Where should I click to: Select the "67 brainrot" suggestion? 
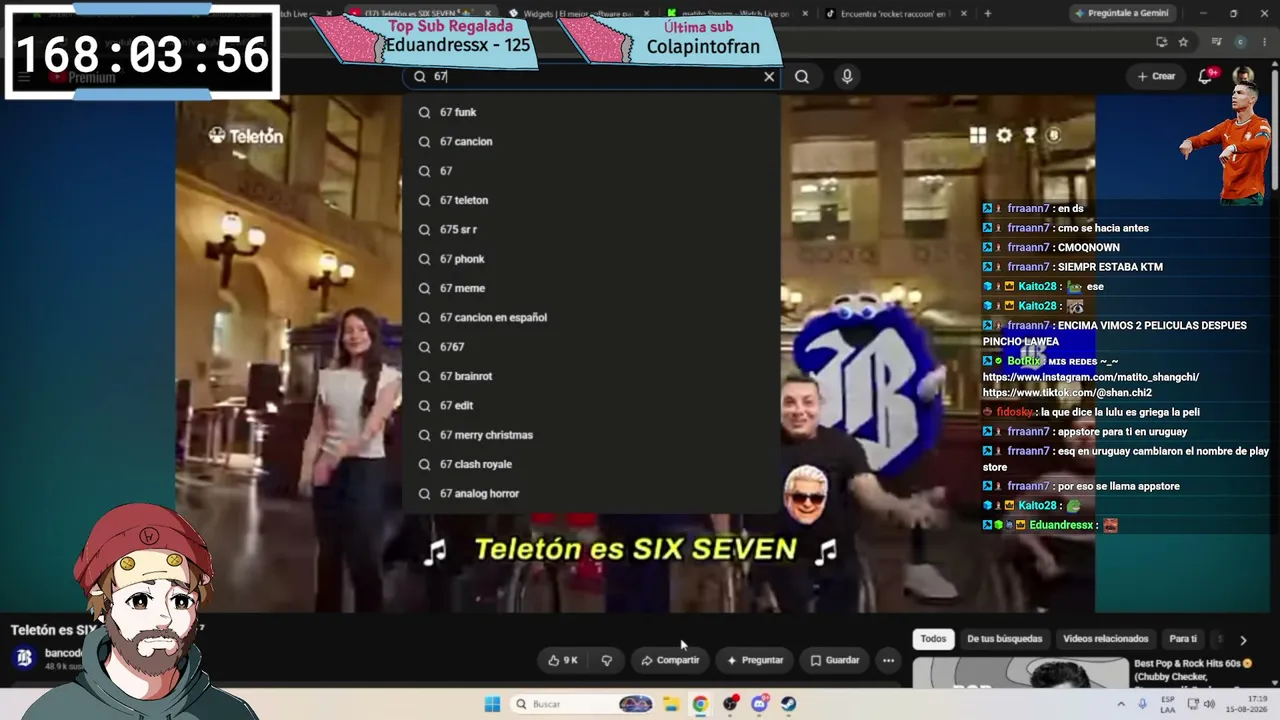590,376
